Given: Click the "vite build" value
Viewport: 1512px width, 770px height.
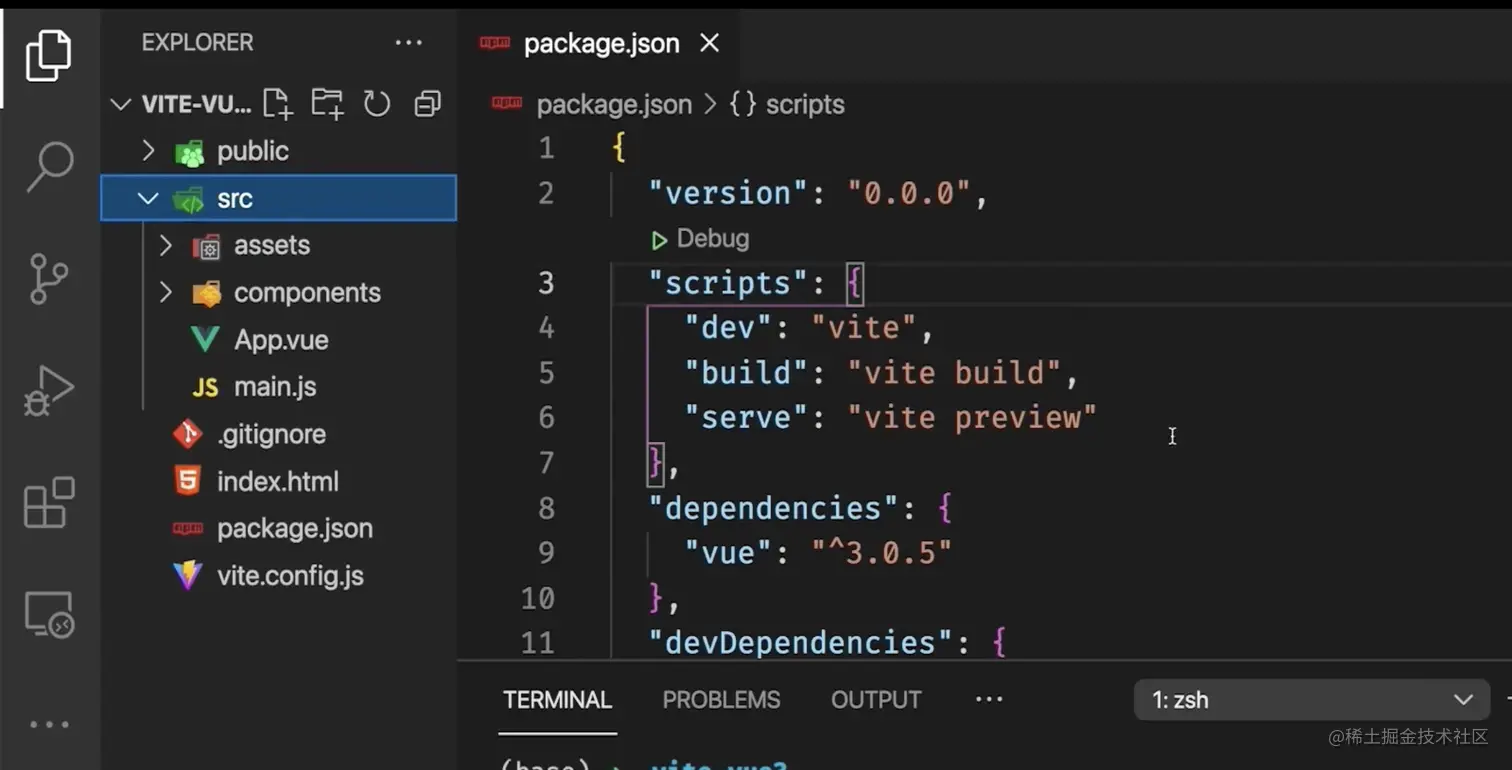Looking at the screenshot, I should point(954,373).
